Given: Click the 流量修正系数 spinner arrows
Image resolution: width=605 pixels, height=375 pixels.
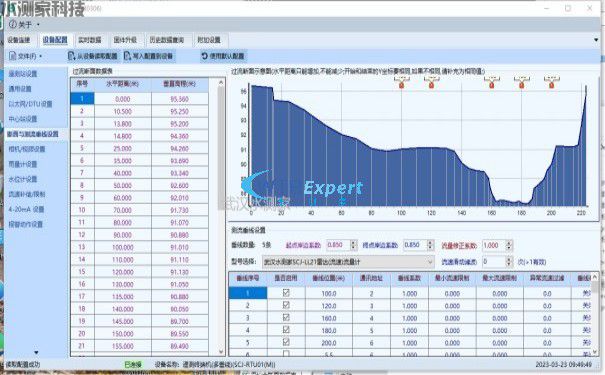Looking at the screenshot, I should pos(509,245).
